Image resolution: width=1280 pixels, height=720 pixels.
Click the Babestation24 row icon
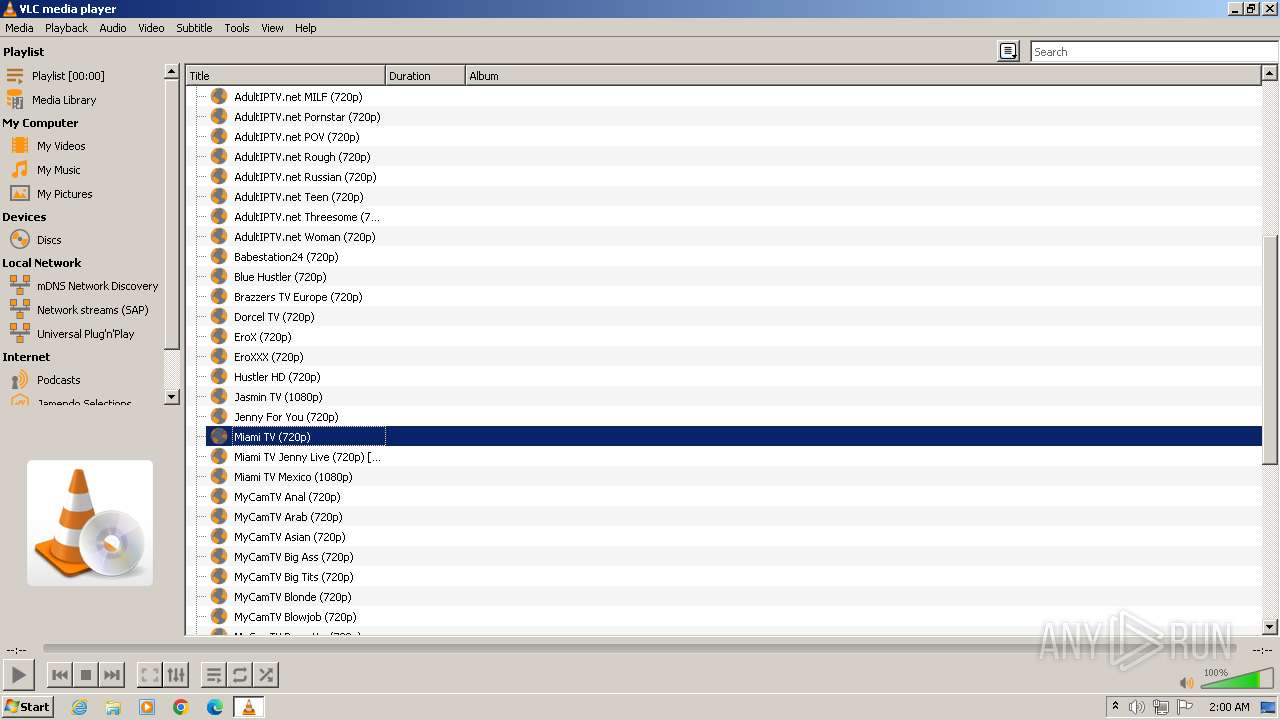tap(219, 257)
